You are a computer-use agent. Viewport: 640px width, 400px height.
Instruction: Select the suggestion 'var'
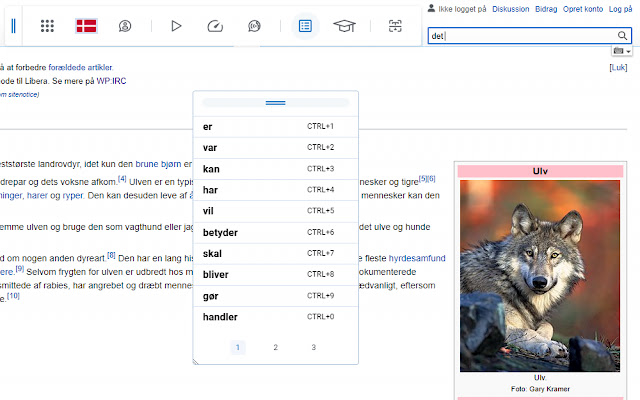(276, 148)
